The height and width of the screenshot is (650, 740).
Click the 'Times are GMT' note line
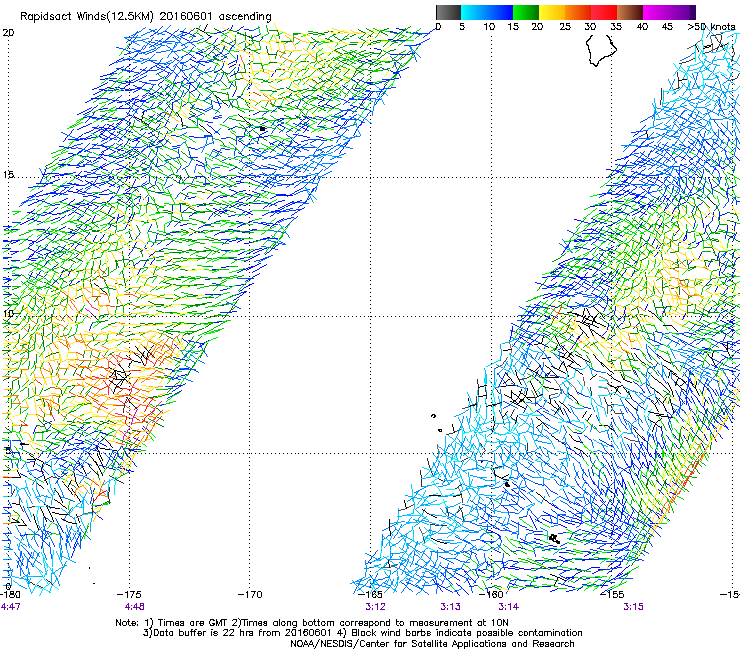tap(312, 623)
